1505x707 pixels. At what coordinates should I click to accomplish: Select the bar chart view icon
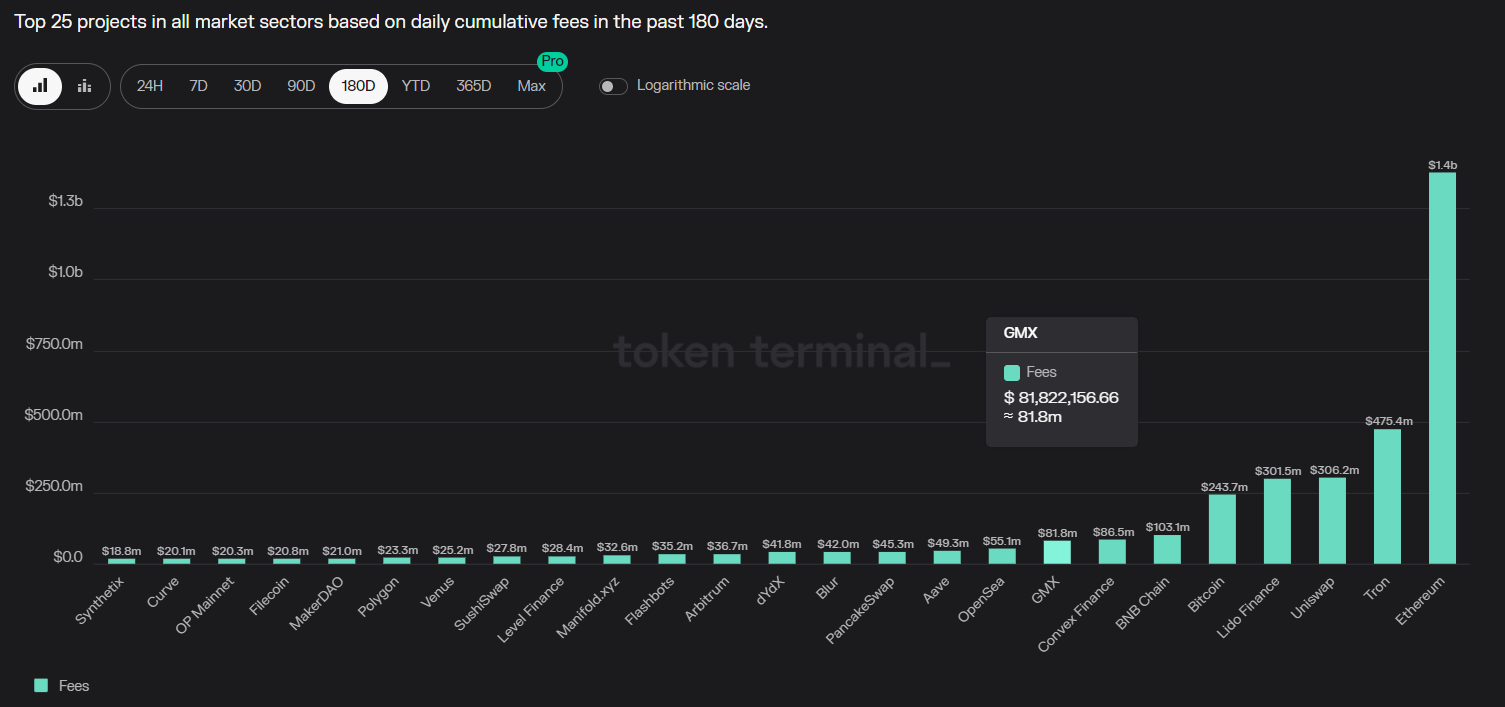40,86
